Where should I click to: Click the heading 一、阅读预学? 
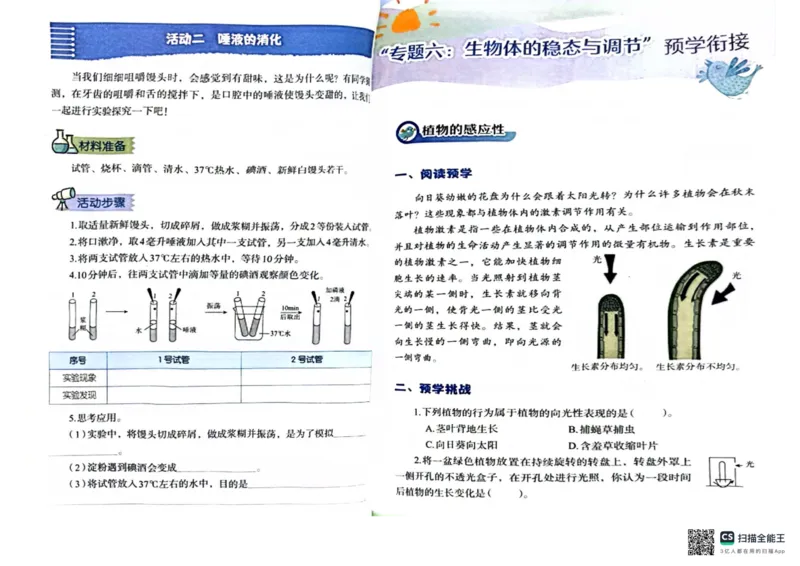click(433, 174)
